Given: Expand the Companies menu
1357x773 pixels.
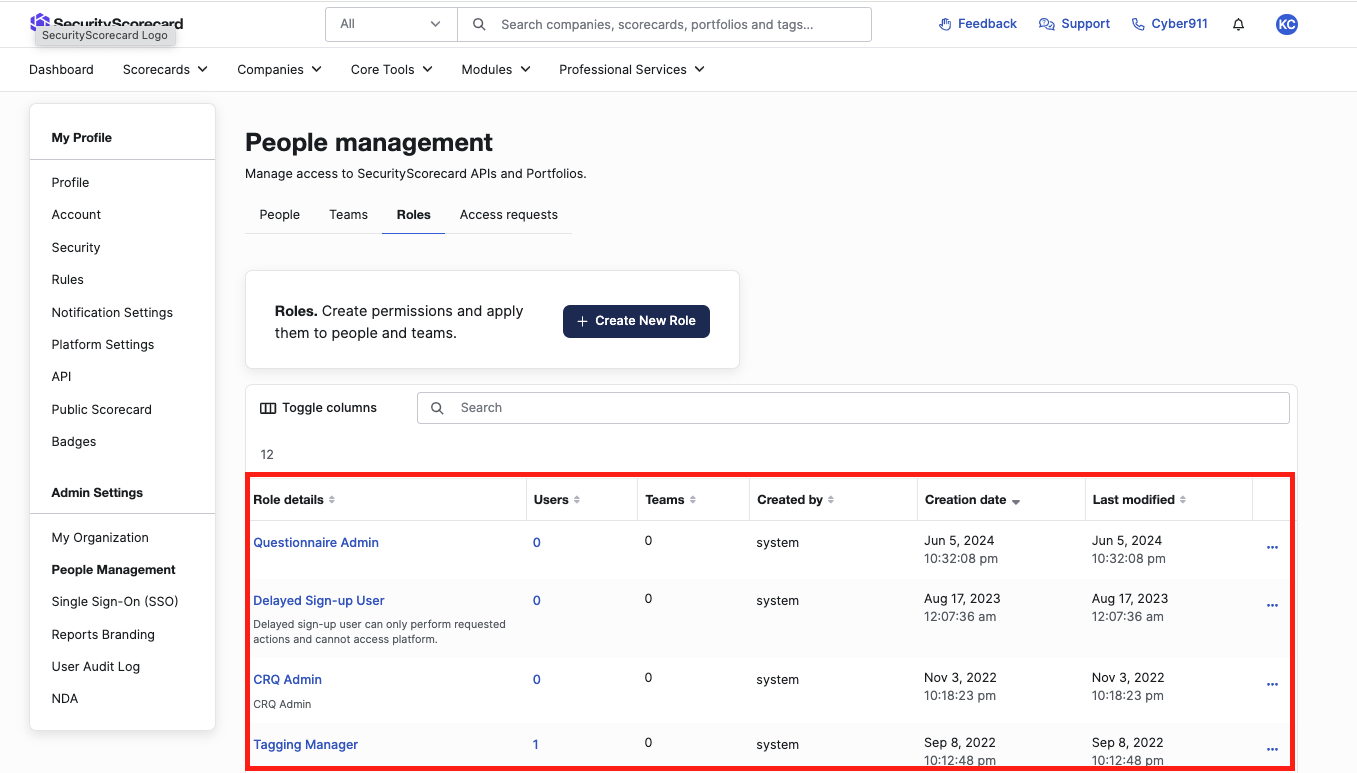Looking at the screenshot, I should 279,70.
